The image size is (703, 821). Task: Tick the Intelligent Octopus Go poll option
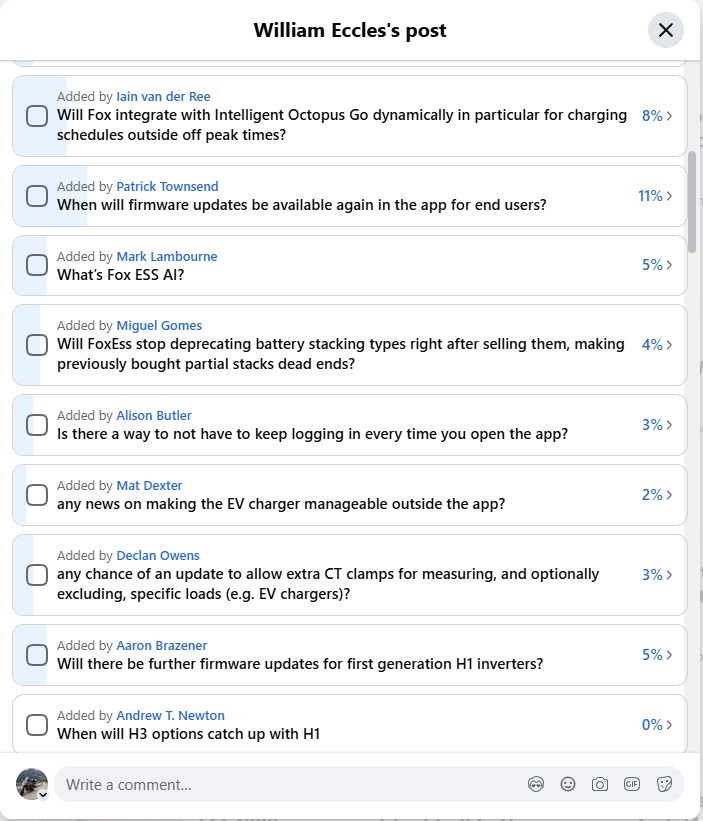pos(37,116)
